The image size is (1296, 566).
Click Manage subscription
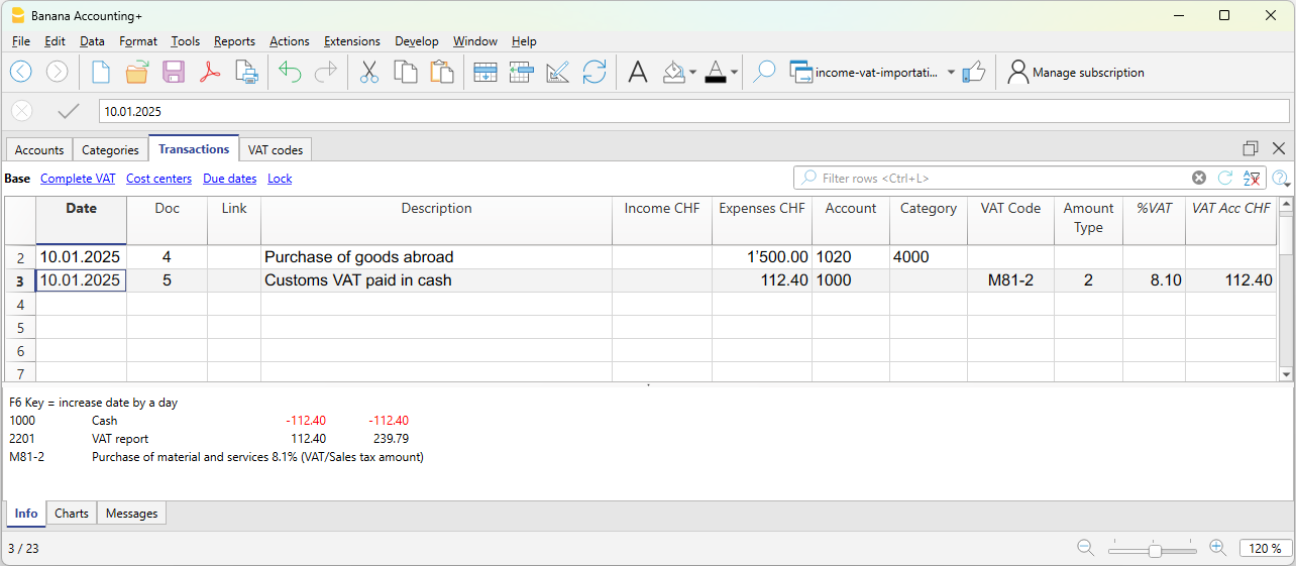(1076, 72)
